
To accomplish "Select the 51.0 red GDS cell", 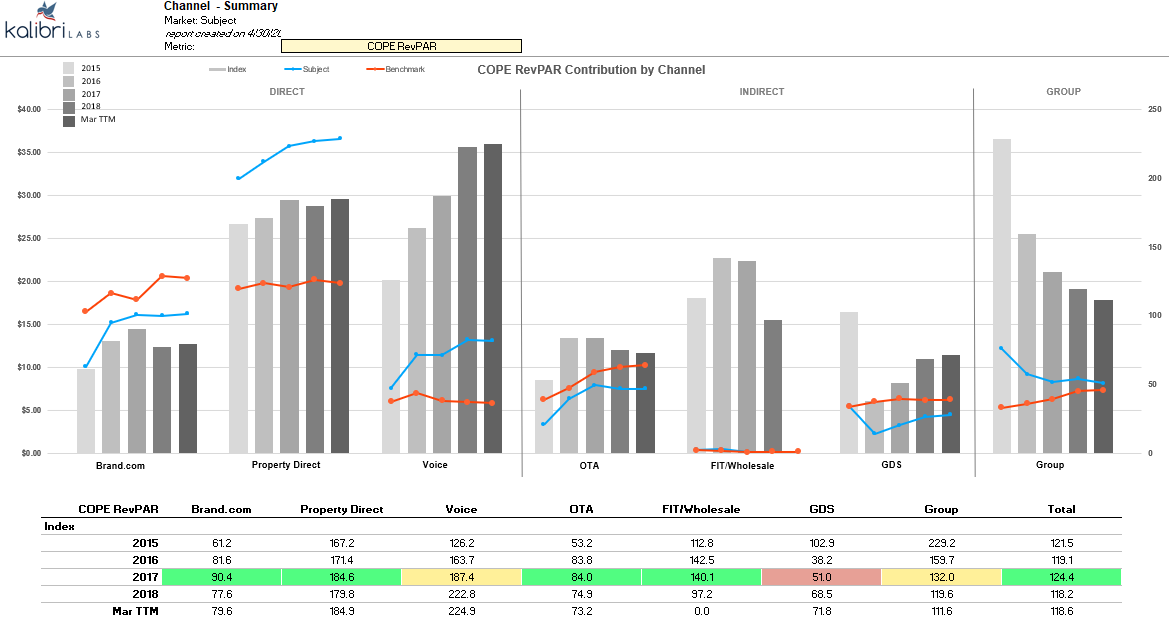I will (822, 577).
